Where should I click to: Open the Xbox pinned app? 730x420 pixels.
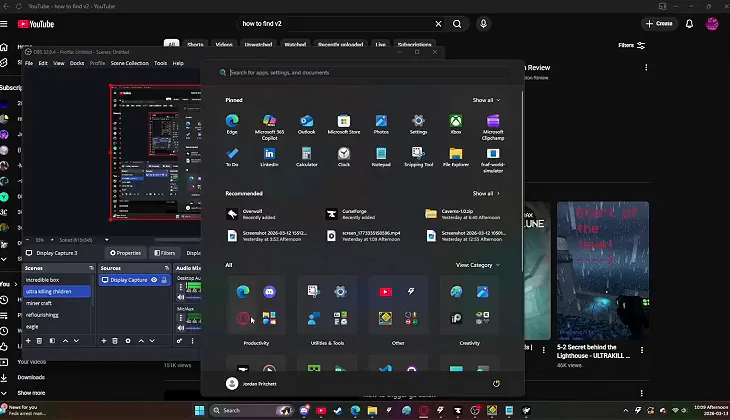[x=456, y=122]
